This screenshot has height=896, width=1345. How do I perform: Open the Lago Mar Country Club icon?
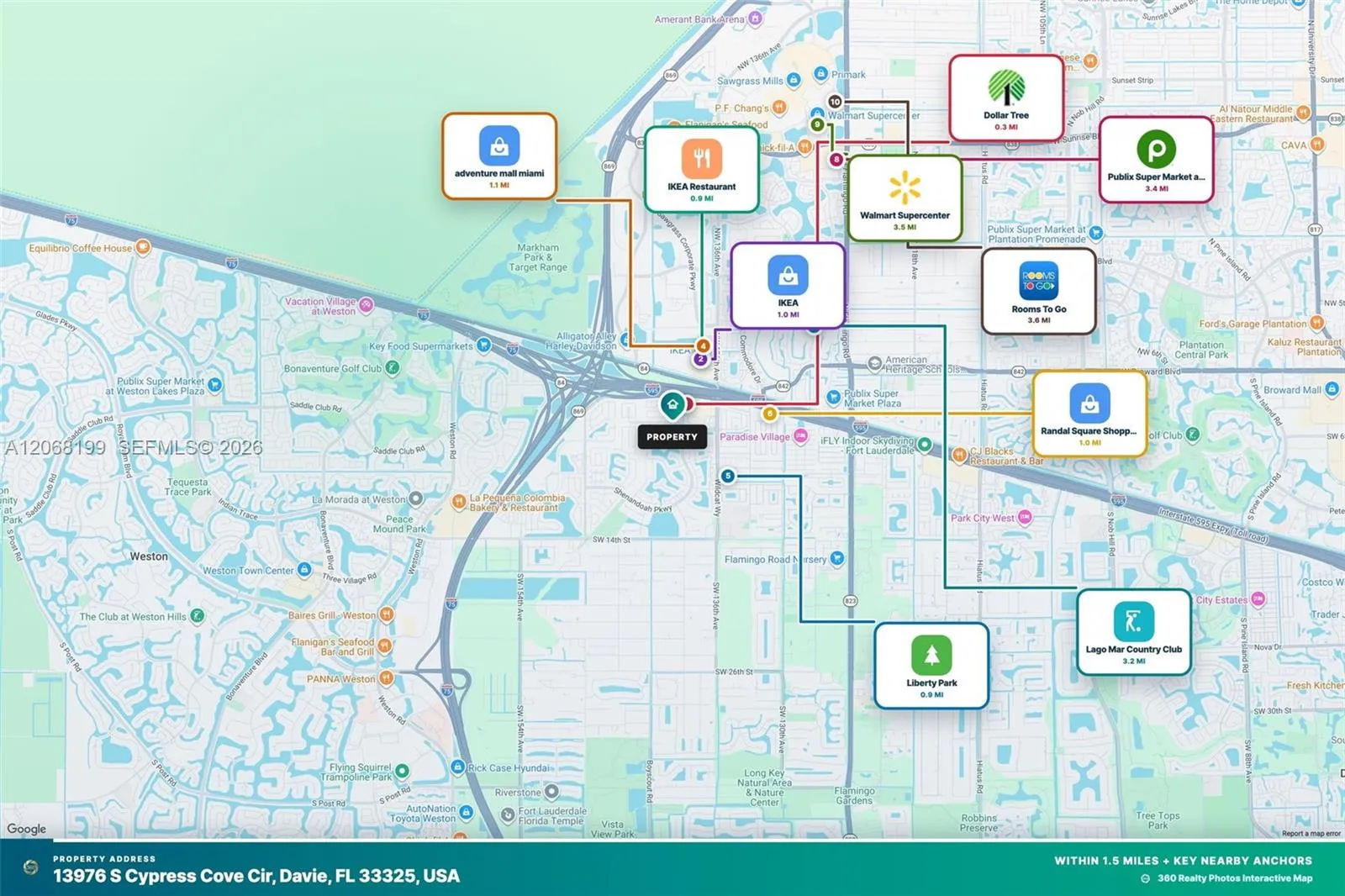1133,621
